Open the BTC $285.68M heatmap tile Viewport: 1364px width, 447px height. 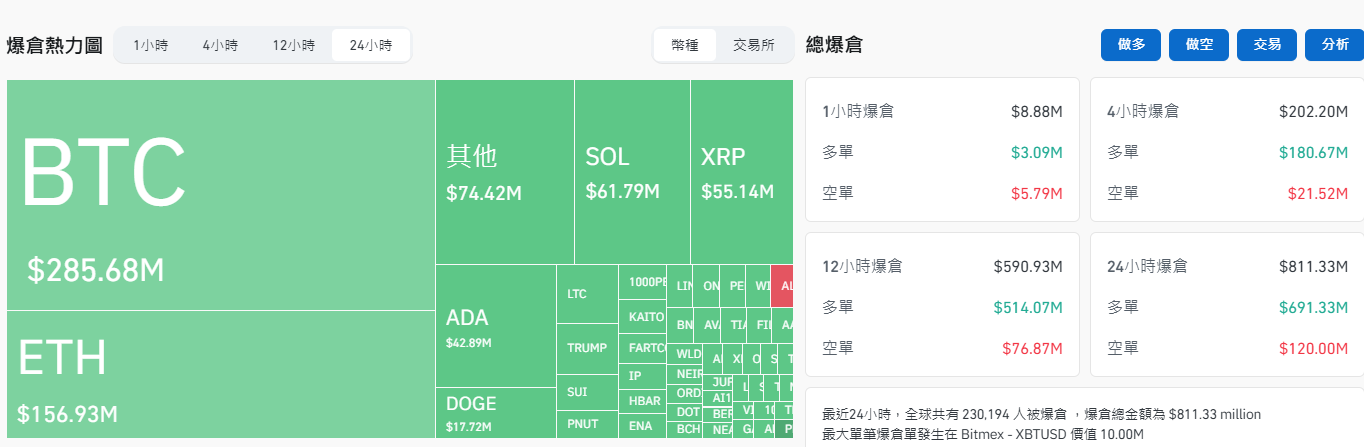pos(221,195)
